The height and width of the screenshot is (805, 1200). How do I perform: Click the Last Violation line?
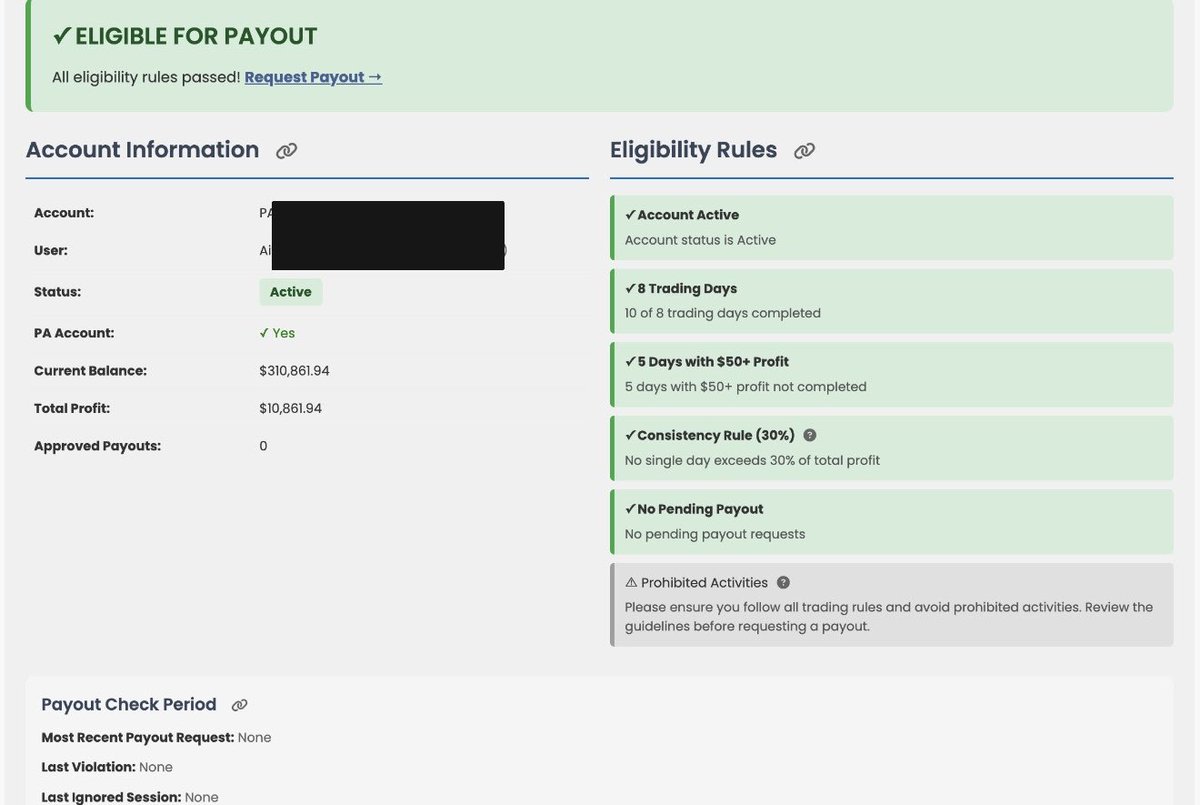tap(107, 767)
